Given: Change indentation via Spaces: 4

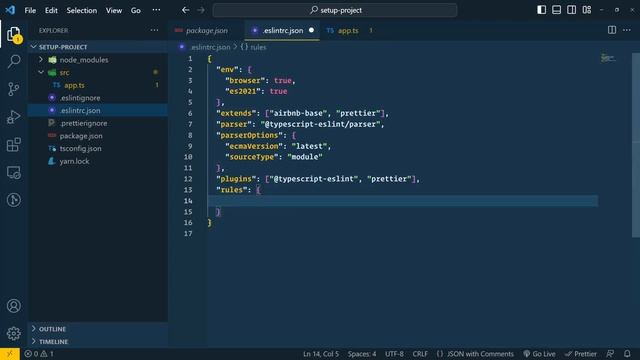Looking at the screenshot, I should (x=362, y=354).
